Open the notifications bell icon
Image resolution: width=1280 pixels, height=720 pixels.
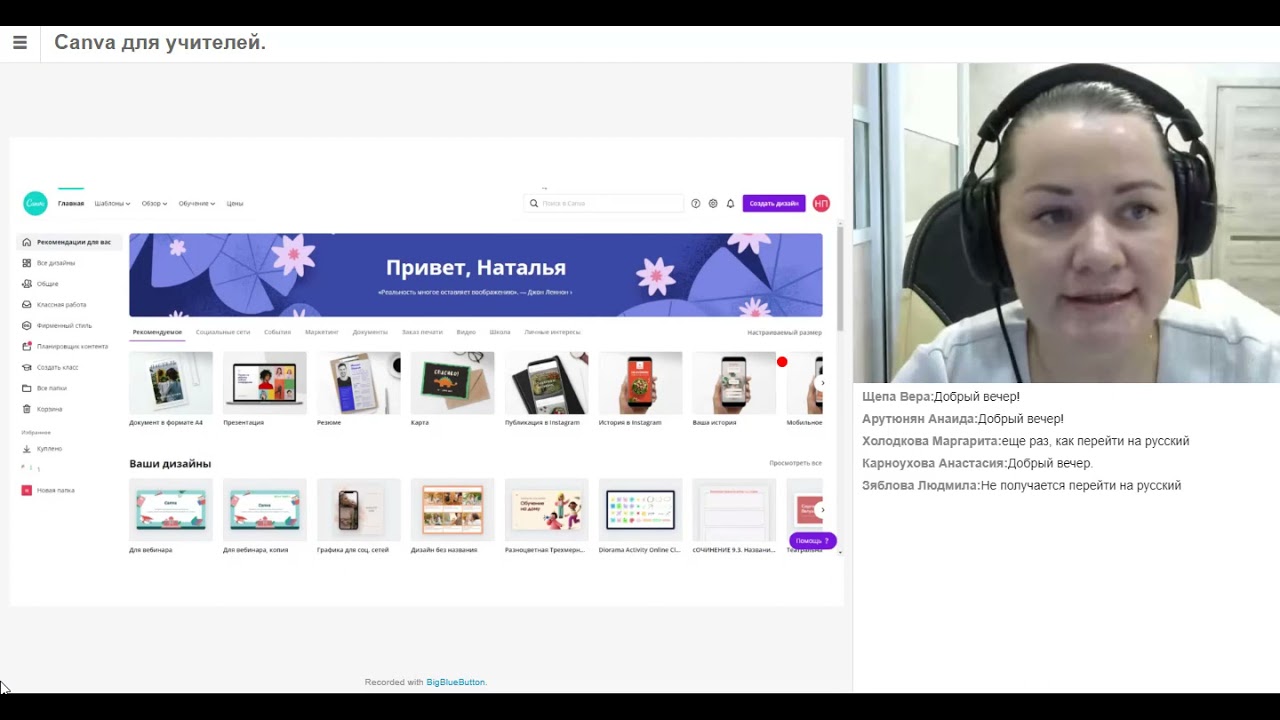click(730, 203)
